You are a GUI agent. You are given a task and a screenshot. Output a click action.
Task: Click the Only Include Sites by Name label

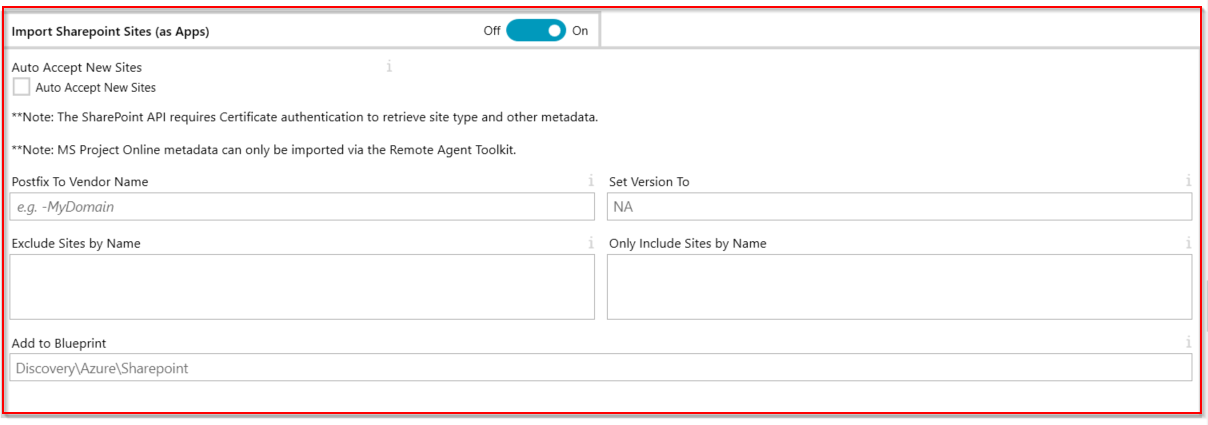pyautogui.click(x=688, y=244)
